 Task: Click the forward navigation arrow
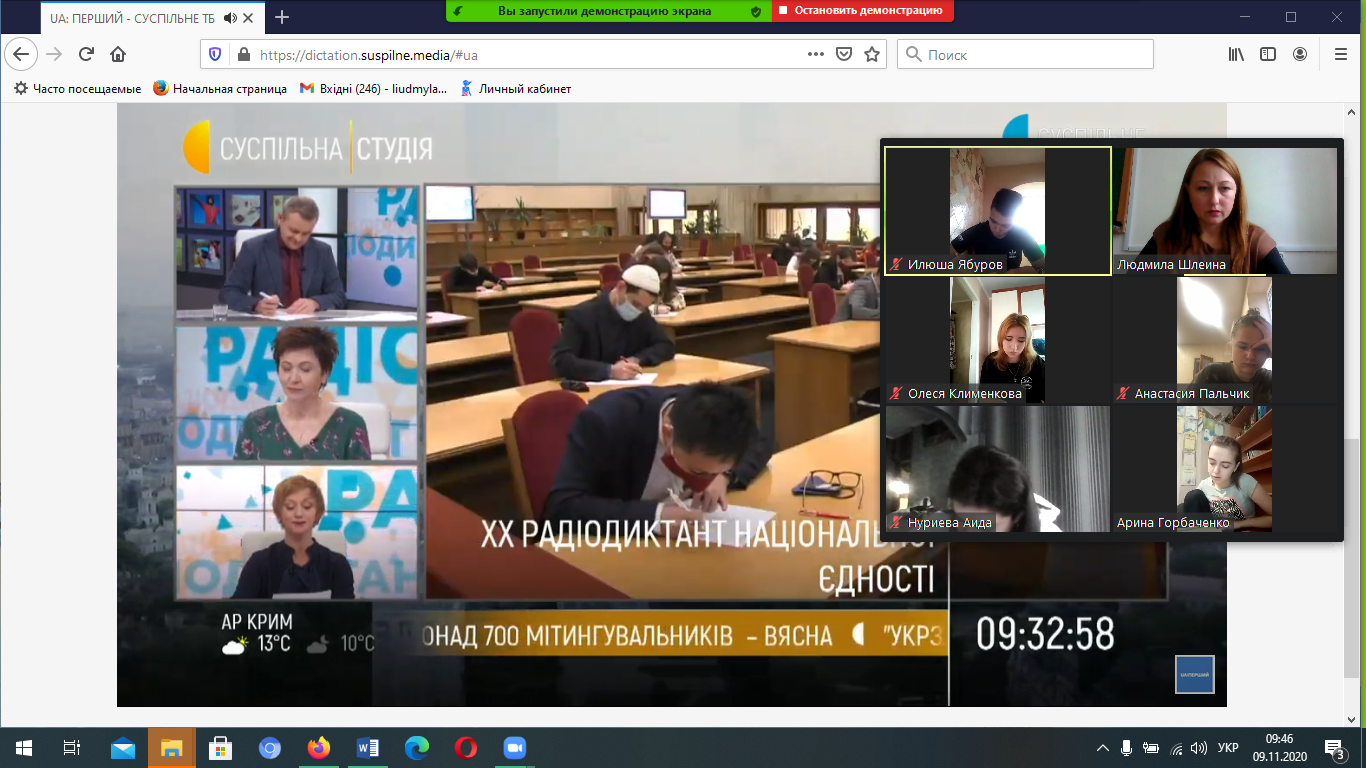coord(54,54)
